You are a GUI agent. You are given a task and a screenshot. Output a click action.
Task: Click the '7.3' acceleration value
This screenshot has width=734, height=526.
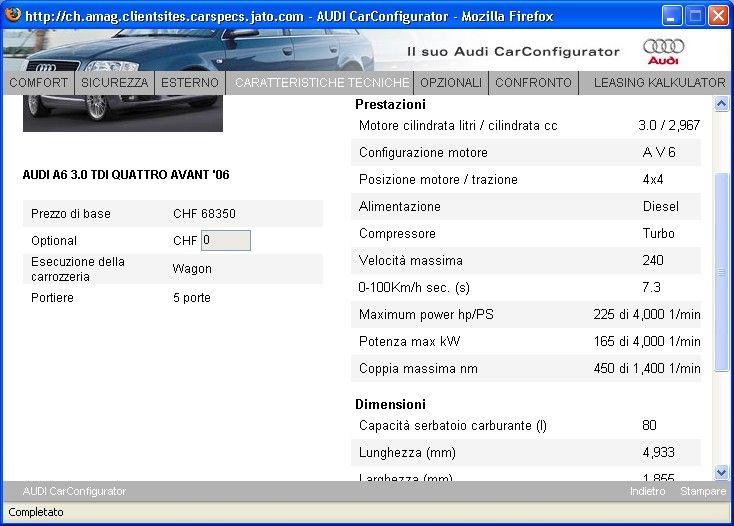click(x=652, y=287)
